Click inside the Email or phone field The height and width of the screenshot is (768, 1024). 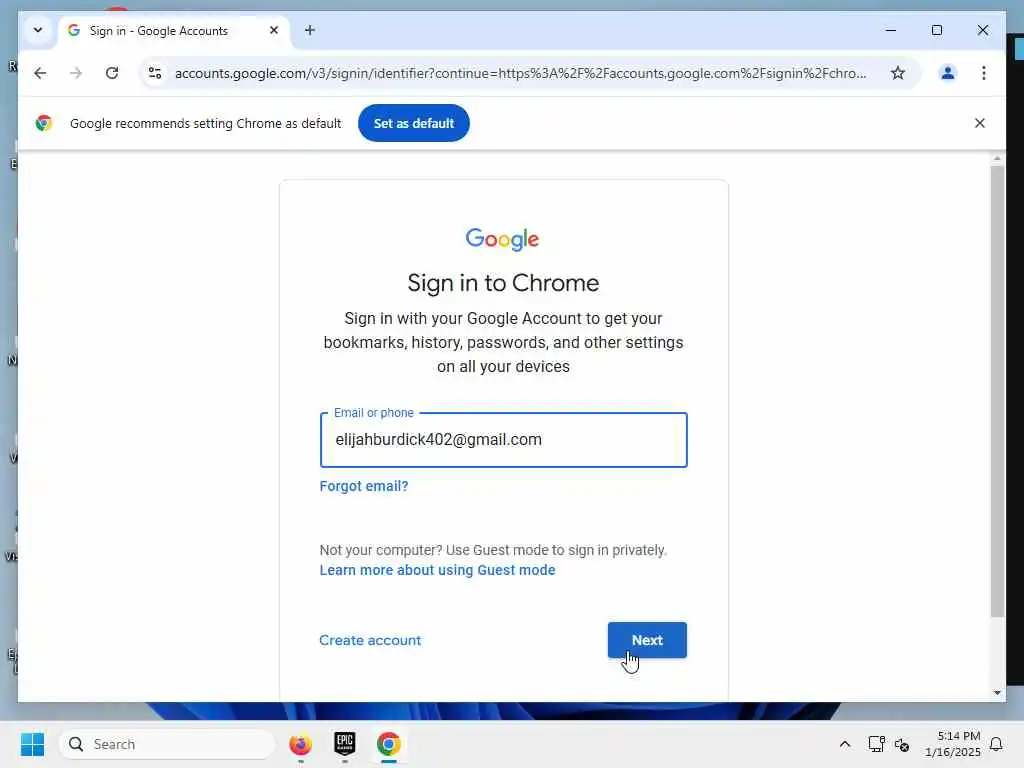point(504,440)
